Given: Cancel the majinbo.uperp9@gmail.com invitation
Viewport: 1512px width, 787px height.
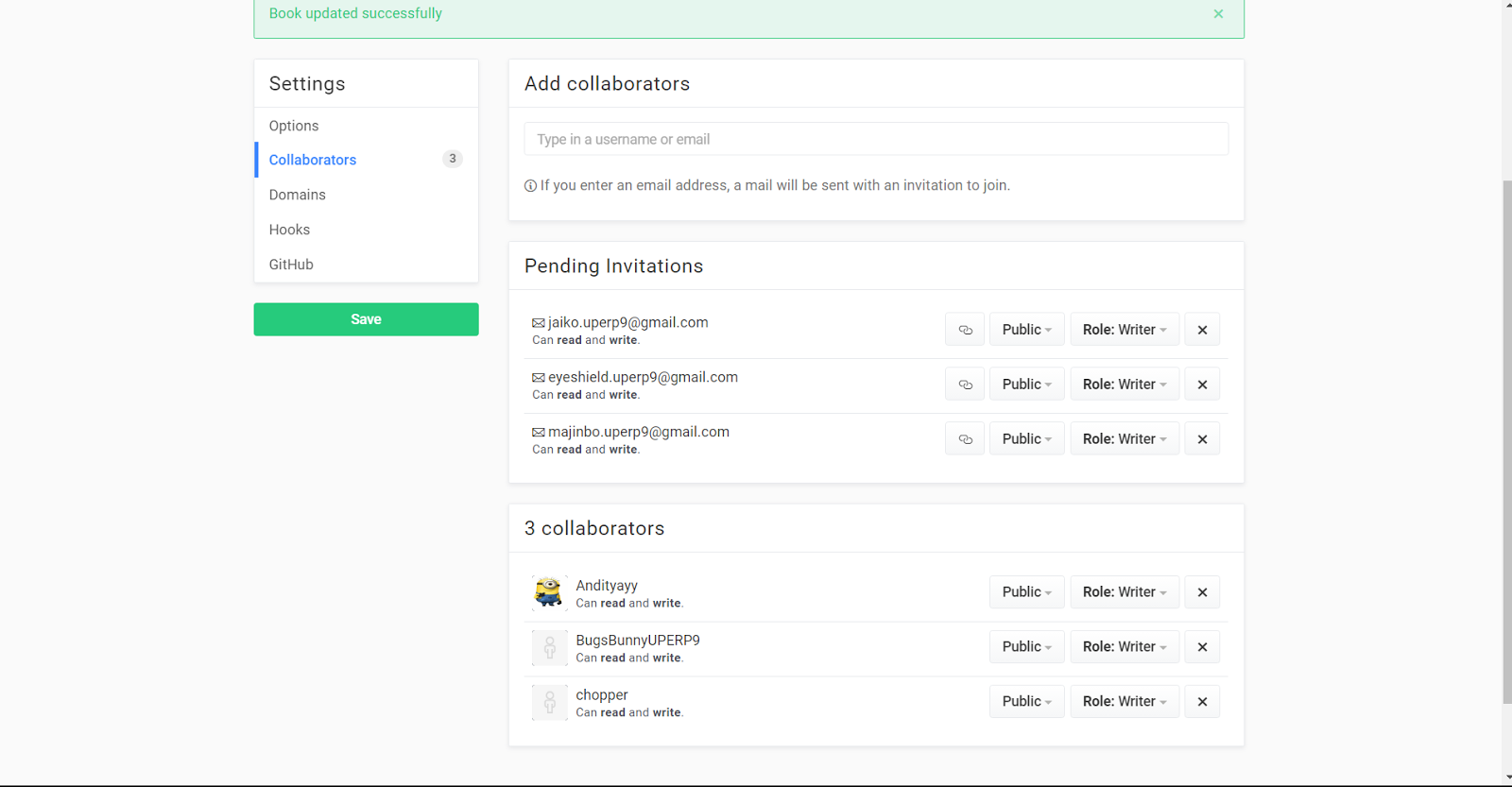Looking at the screenshot, I should pos(1202,439).
